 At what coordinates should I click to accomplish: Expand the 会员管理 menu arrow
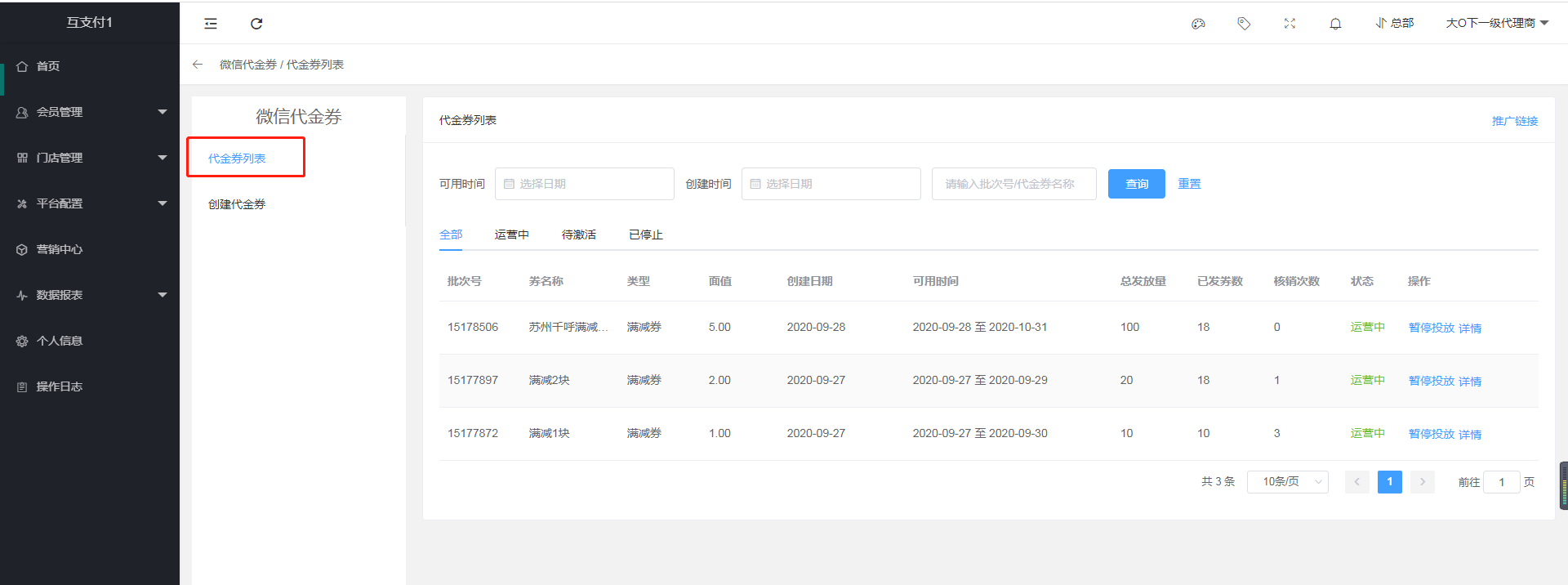(163, 112)
